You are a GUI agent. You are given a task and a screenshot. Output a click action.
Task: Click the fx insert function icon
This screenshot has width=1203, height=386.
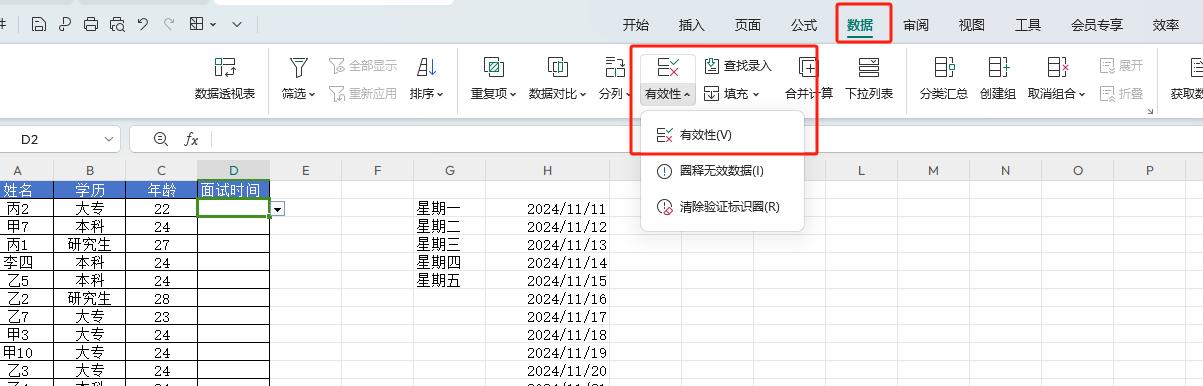(191, 140)
